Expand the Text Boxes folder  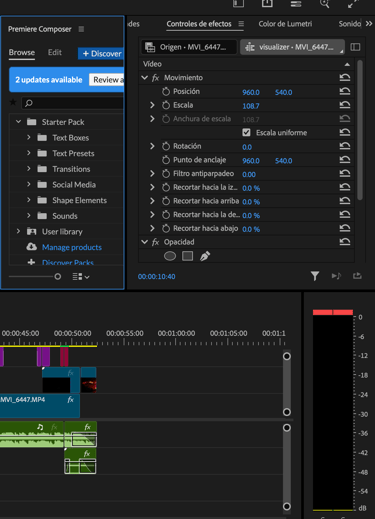coord(29,137)
